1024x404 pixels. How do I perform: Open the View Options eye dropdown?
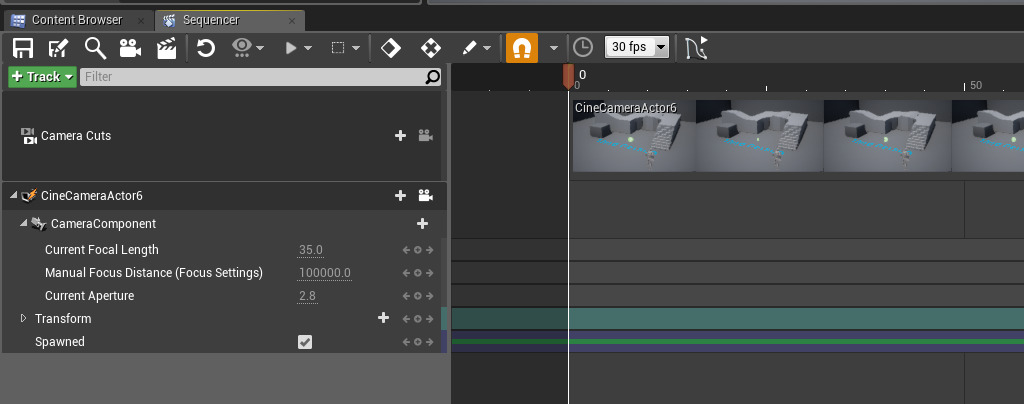click(247, 47)
